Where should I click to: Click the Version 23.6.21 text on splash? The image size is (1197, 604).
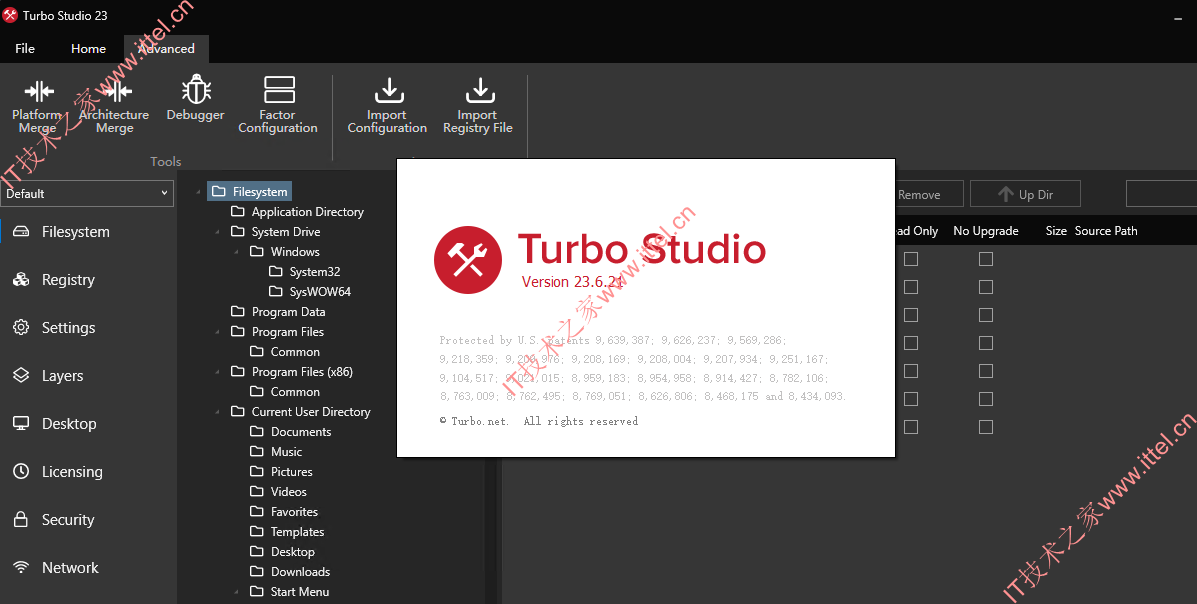(x=572, y=282)
